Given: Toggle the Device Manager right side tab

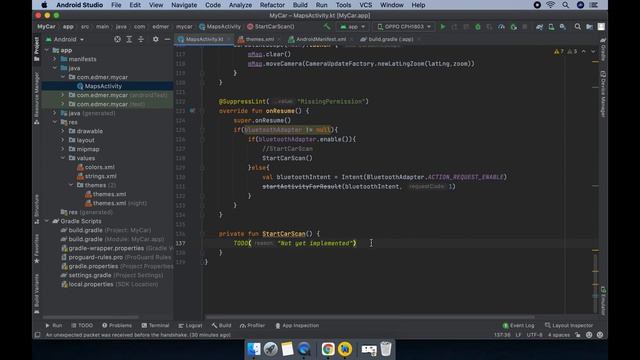Looking at the screenshot, I should click(x=603, y=94).
